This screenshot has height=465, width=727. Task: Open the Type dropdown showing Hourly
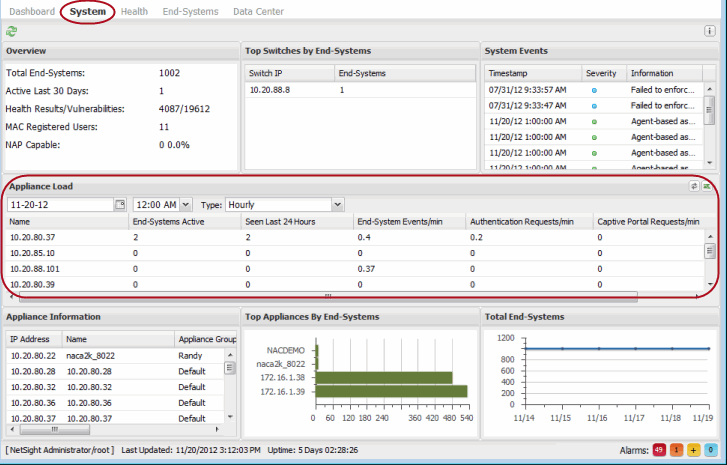337,204
